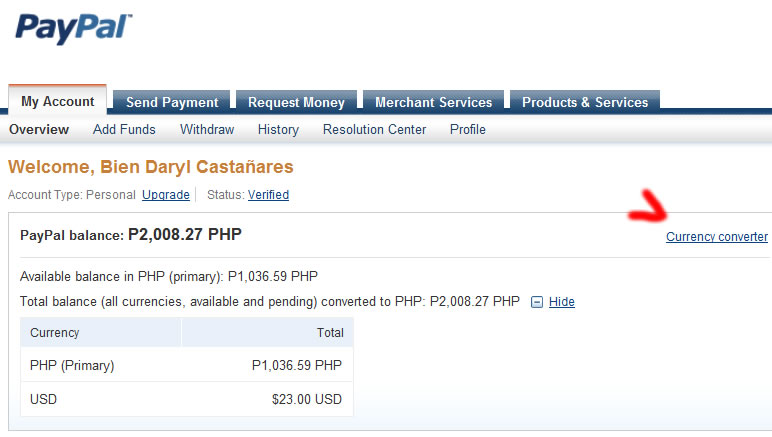The width and height of the screenshot is (772, 437).
Task: Click the PayPal logo
Action: (74, 29)
